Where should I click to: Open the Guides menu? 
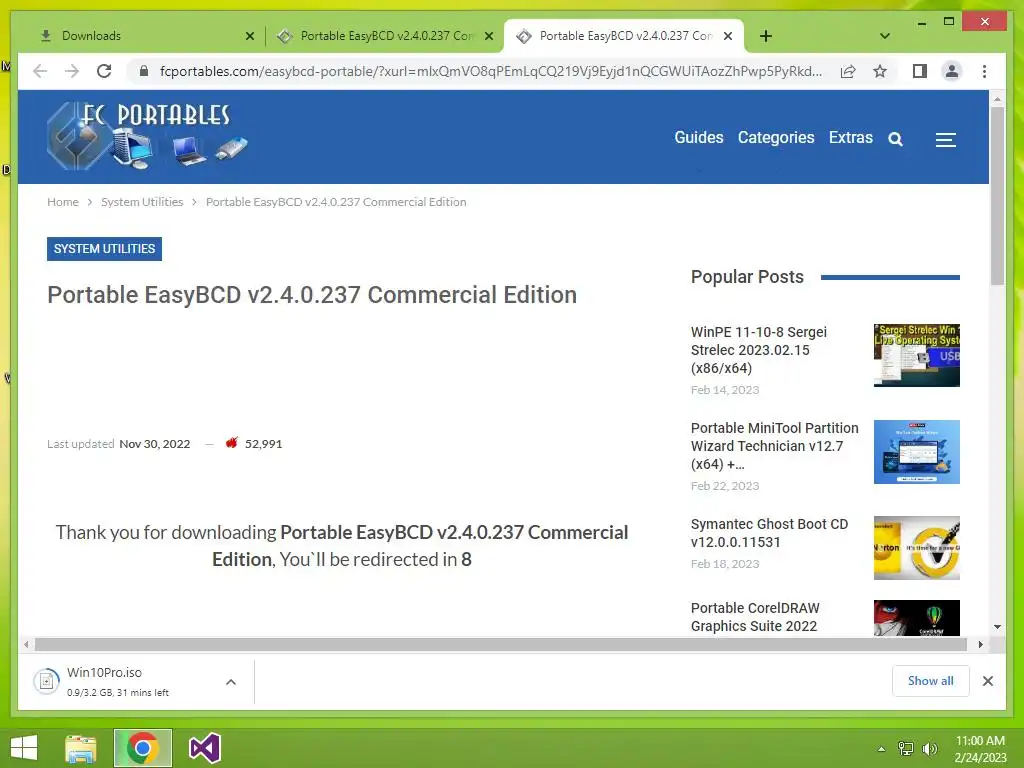699,138
